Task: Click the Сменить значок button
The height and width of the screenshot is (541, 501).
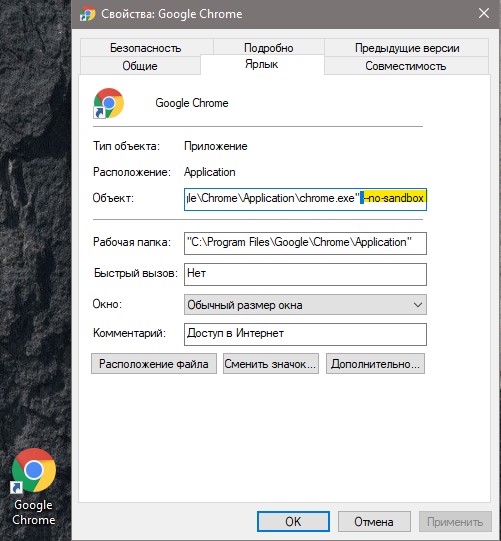Action: point(271,363)
